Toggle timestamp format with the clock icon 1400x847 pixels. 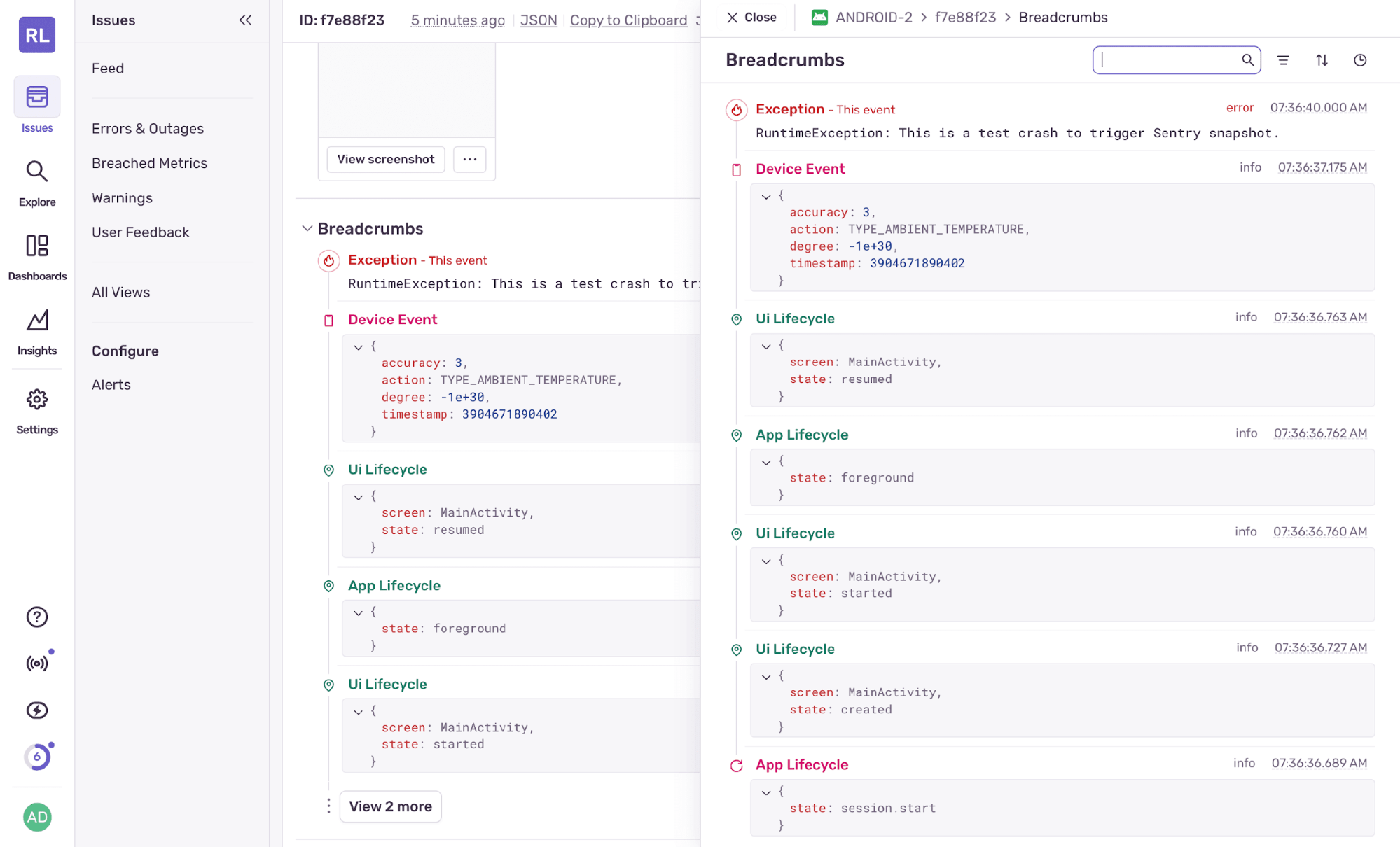pos(1359,60)
